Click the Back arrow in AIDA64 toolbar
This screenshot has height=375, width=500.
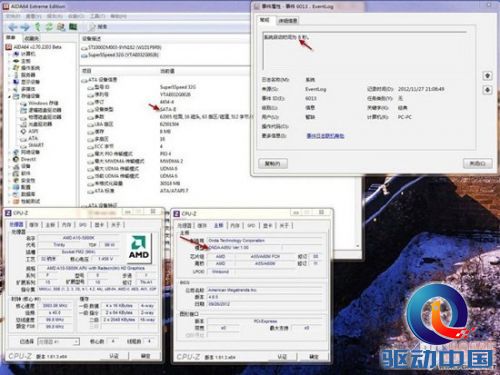point(13,27)
